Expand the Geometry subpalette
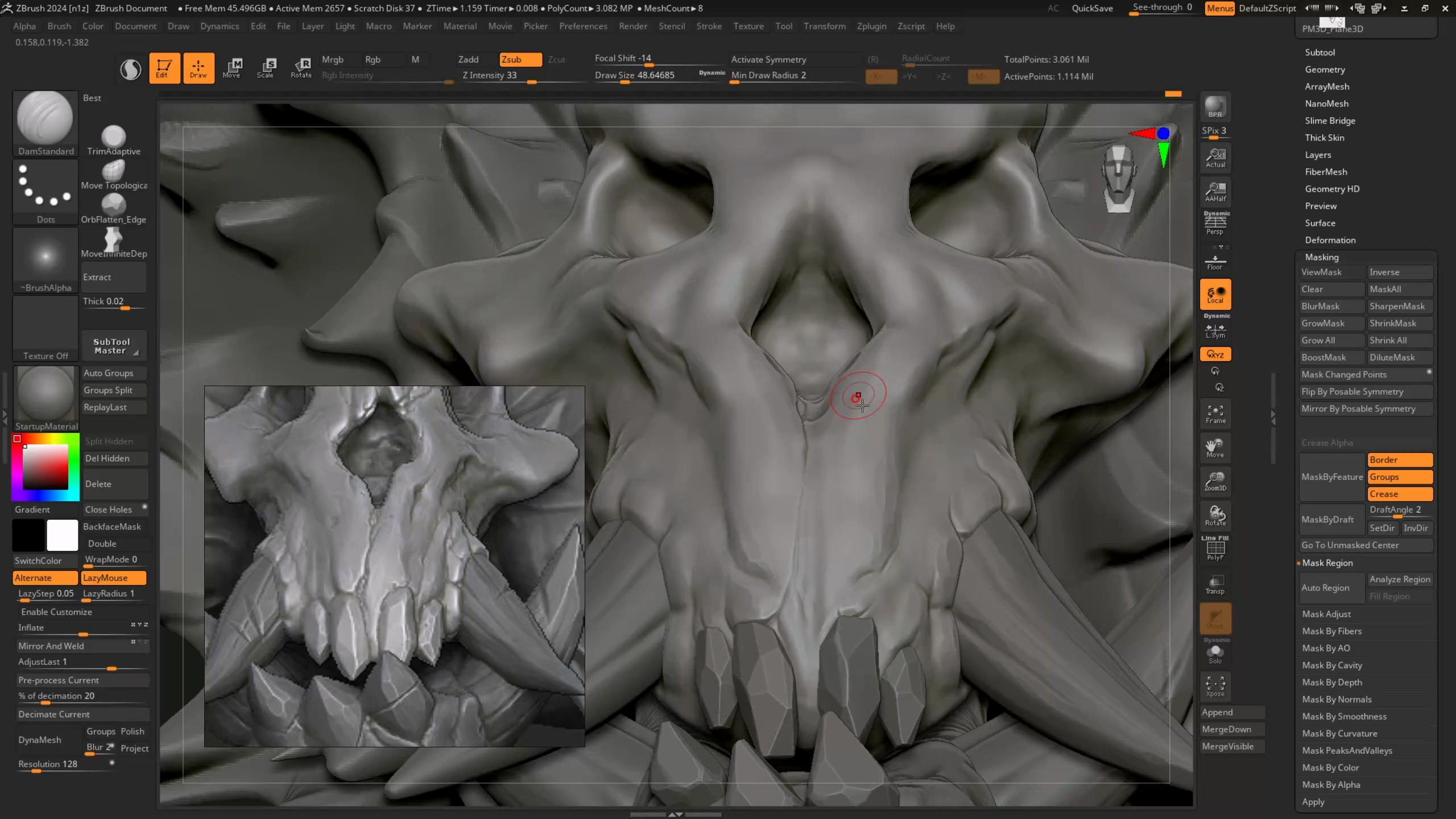 click(1325, 69)
